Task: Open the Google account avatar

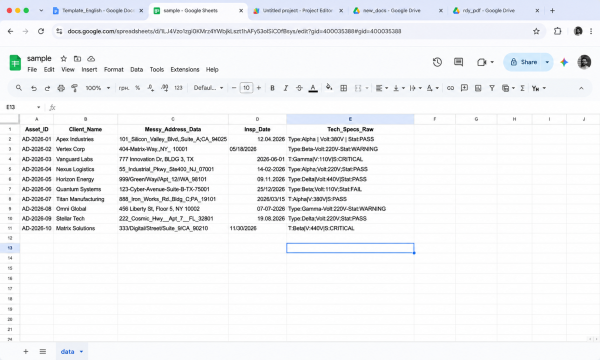Action: (x=584, y=62)
